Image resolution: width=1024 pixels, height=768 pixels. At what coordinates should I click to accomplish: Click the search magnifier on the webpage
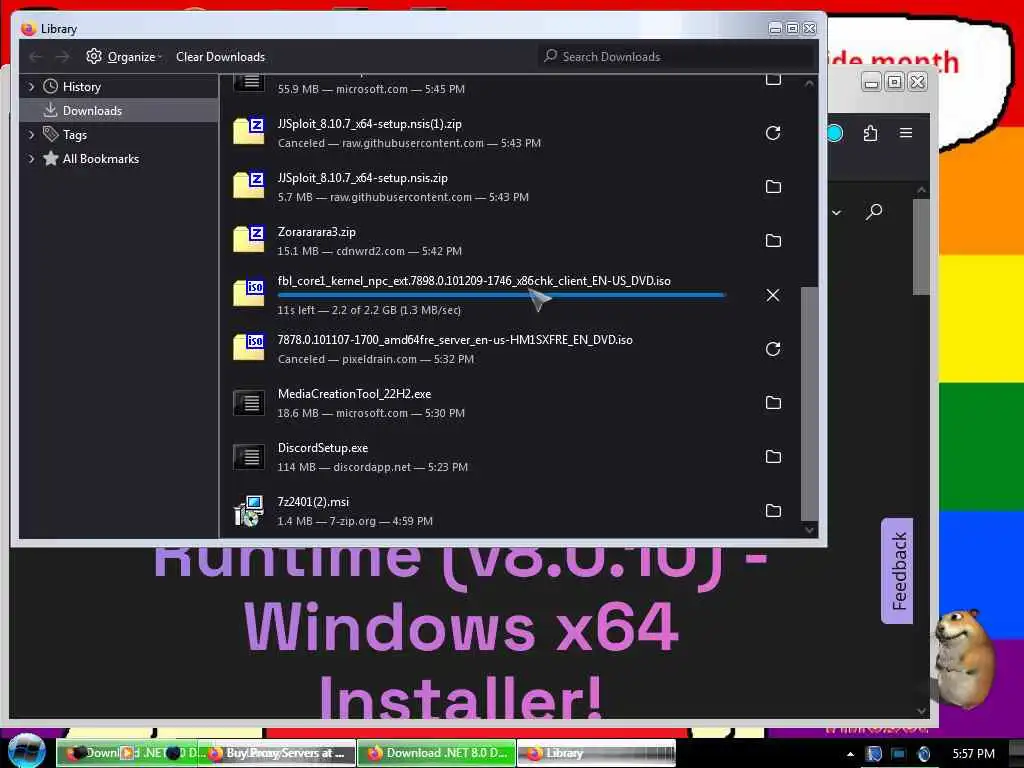pos(874,212)
